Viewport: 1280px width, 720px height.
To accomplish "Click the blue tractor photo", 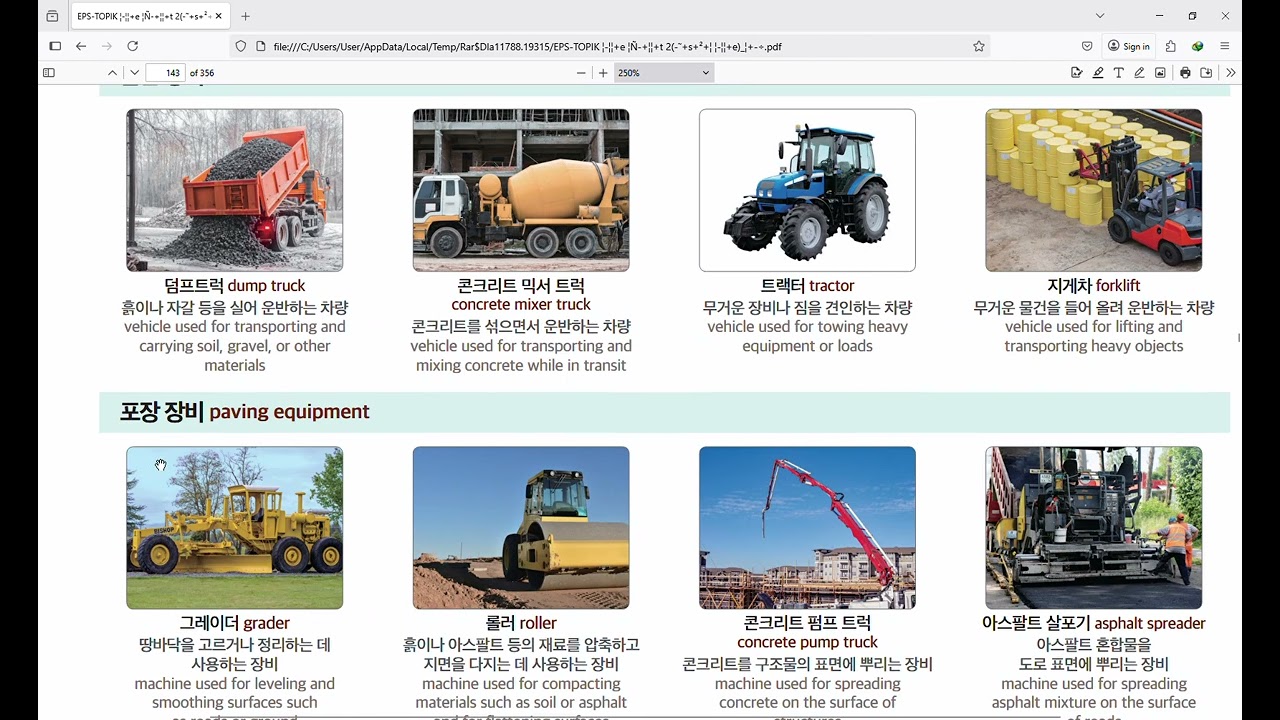I will (807, 190).
